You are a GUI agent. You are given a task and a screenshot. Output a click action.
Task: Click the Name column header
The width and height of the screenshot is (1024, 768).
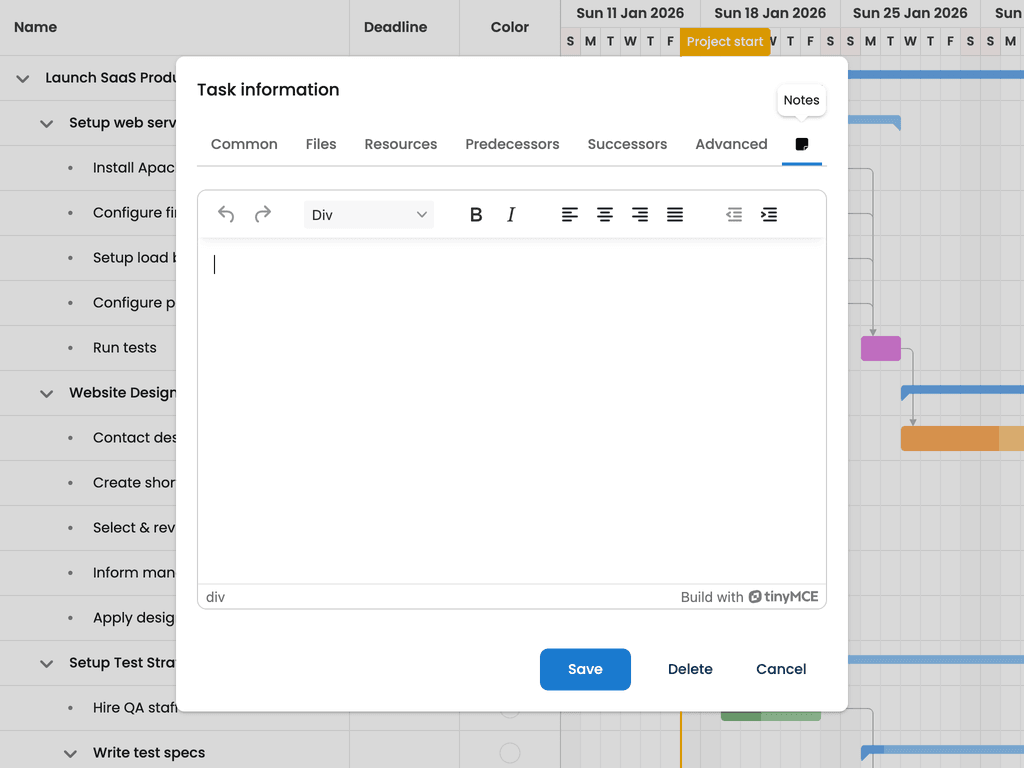tap(174, 27)
